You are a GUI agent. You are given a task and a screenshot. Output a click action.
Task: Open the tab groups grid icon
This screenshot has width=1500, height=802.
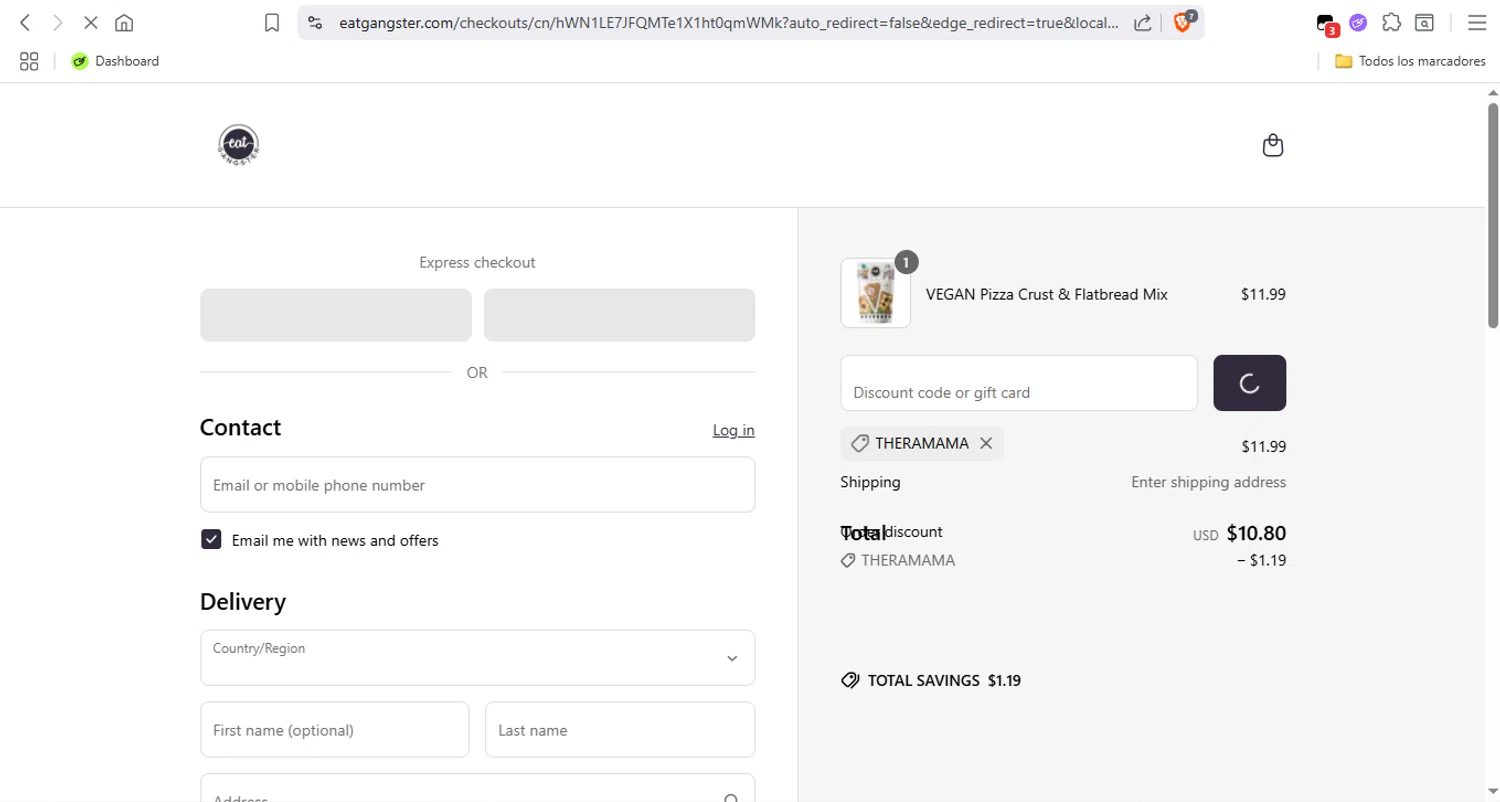(29, 61)
